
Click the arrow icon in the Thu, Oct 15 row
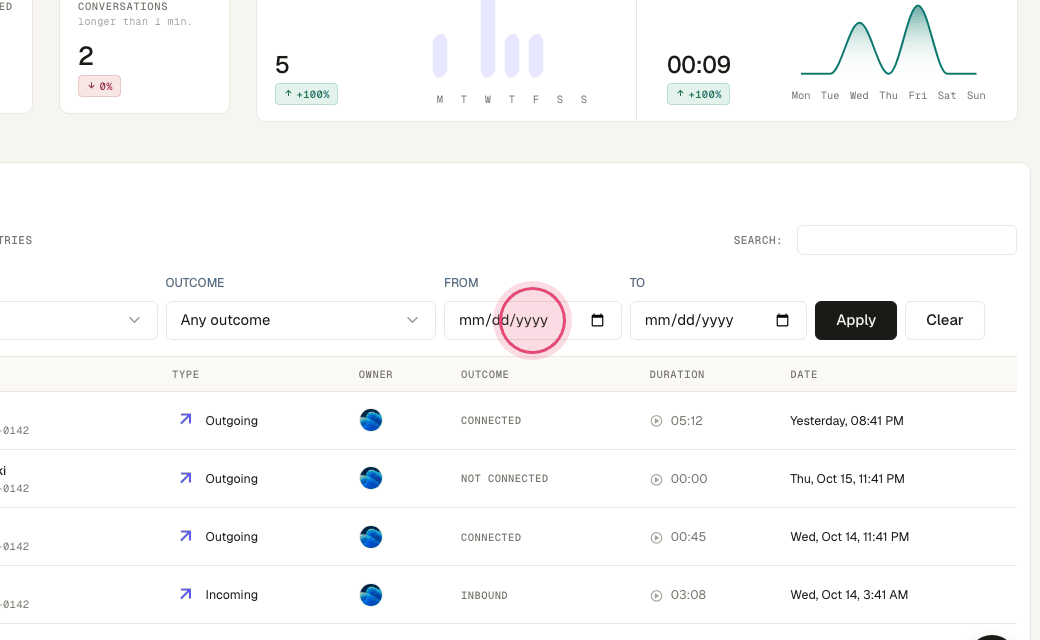click(x=186, y=478)
